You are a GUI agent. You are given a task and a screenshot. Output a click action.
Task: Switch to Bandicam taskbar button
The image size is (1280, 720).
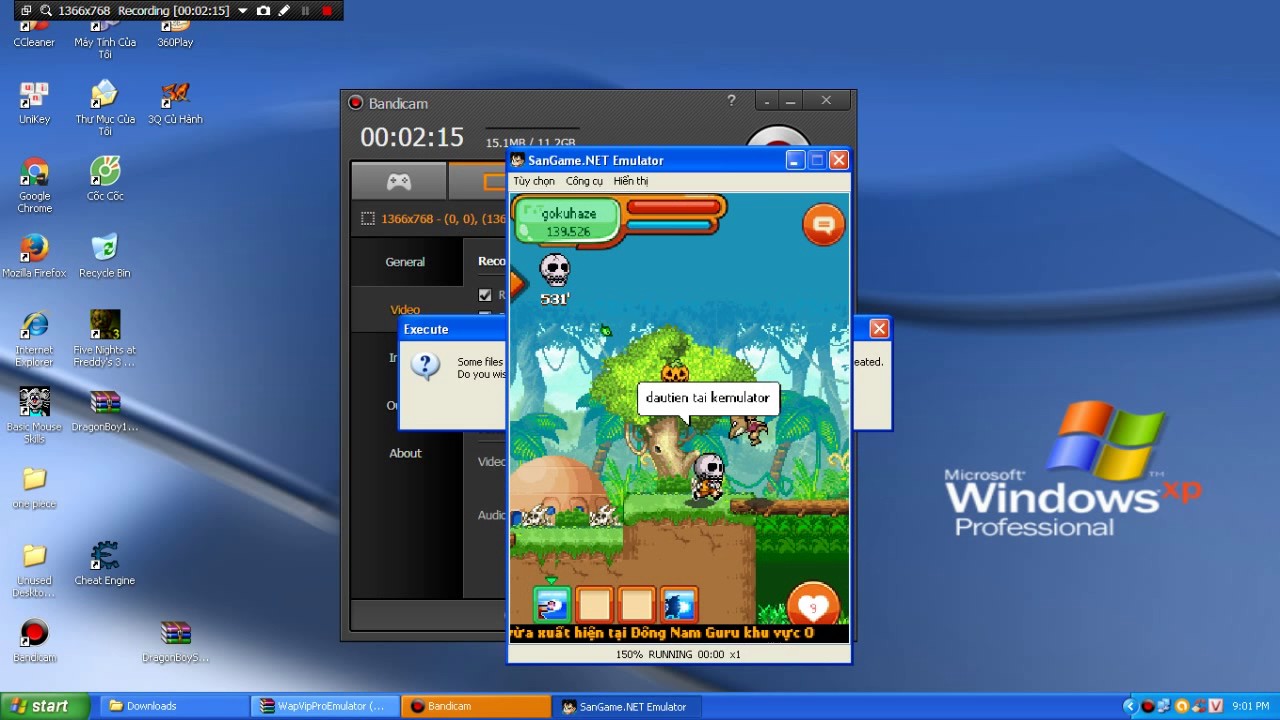pyautogui.click(x=475, y=706)
